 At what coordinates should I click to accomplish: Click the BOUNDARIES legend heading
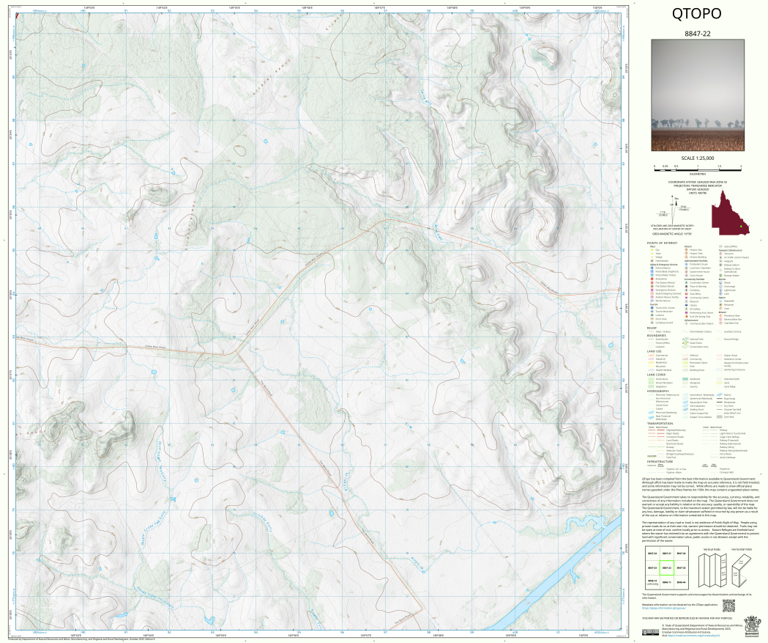point(657,335)
